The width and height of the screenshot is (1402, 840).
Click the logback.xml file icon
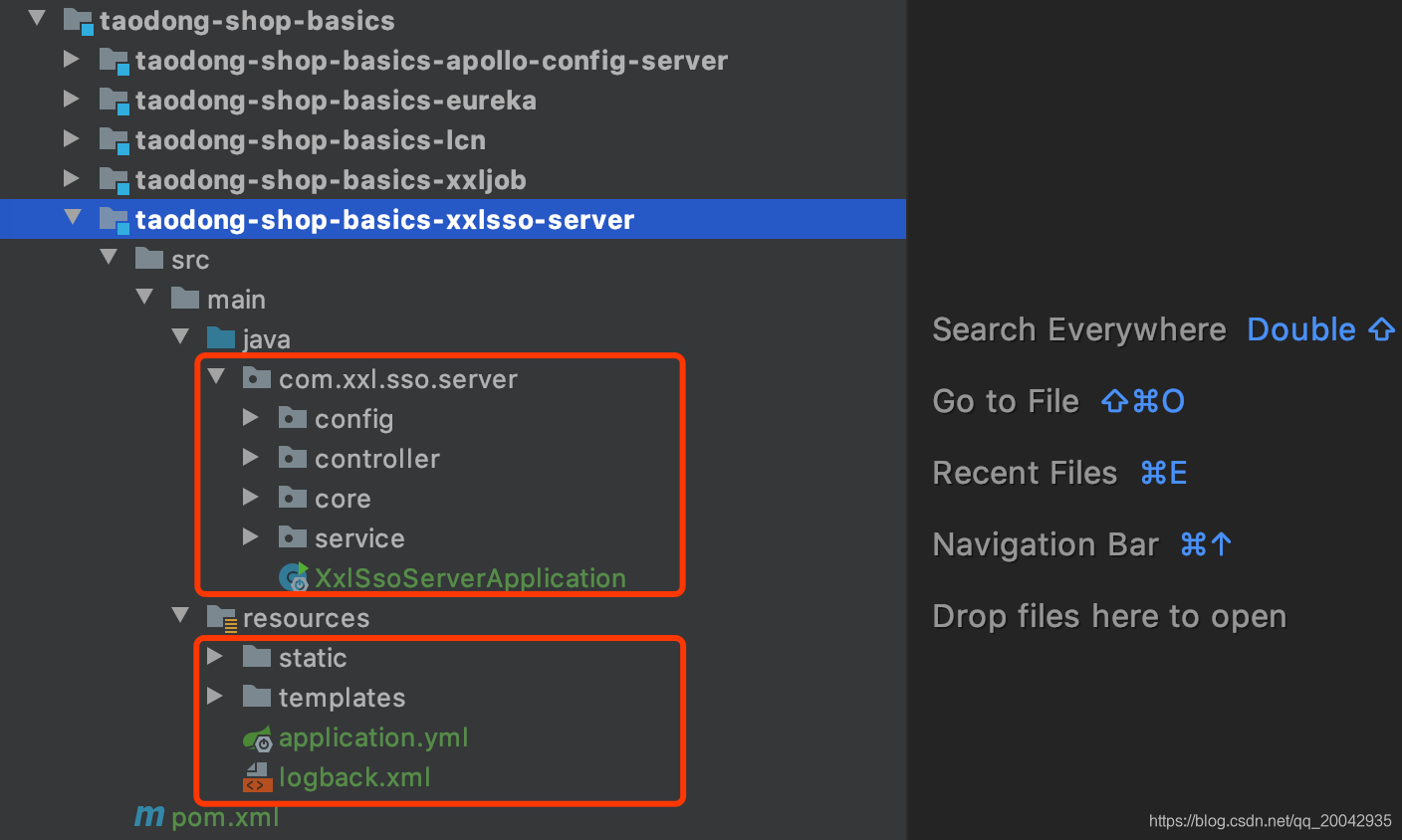point(257,777)
